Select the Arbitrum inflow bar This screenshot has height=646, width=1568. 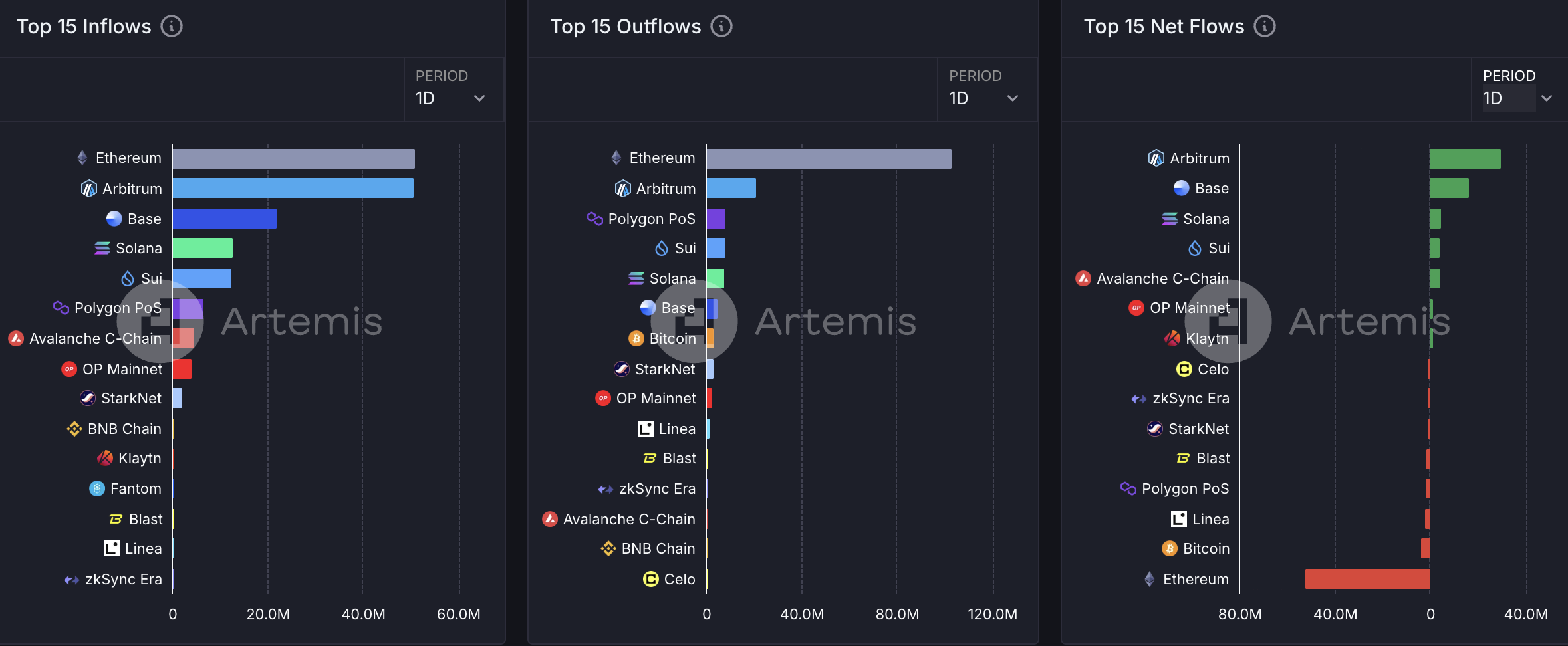[x=293, y=188]
